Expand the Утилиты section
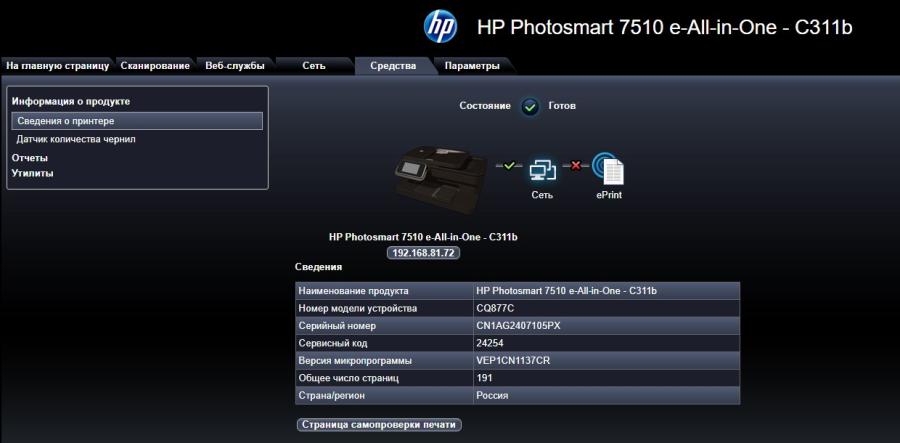900x443 pixels. pyautogui.click(x=33, y=173)
